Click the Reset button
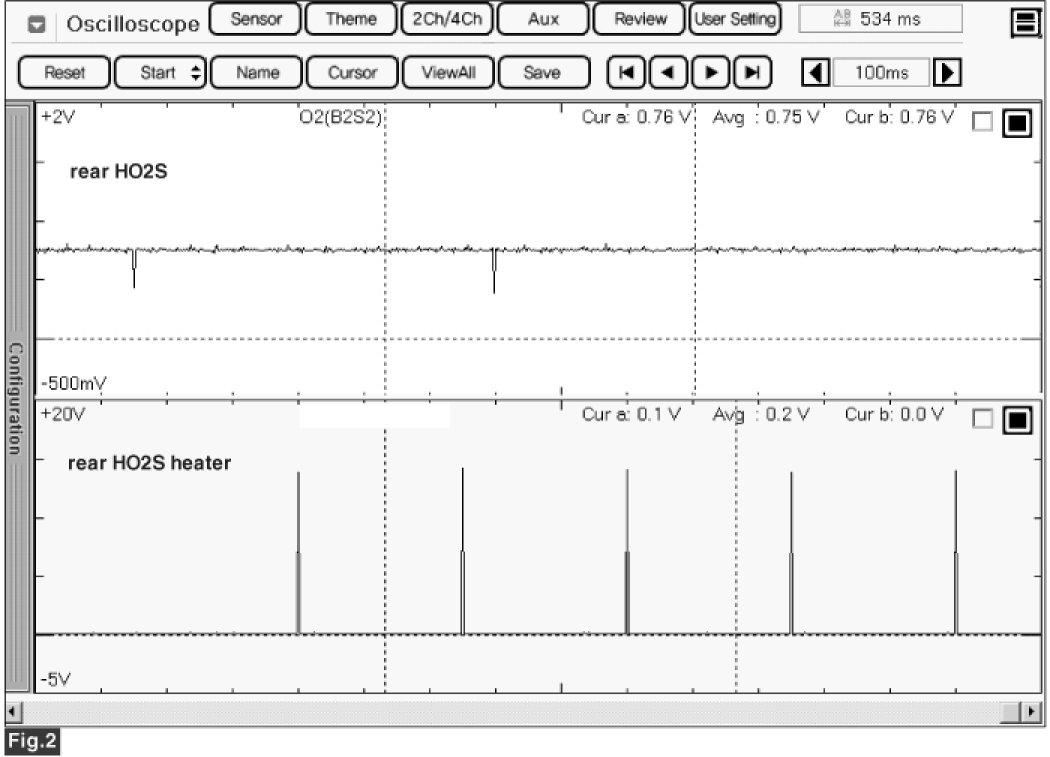This screenshot has height=757, width=1050. pos(66,73)
